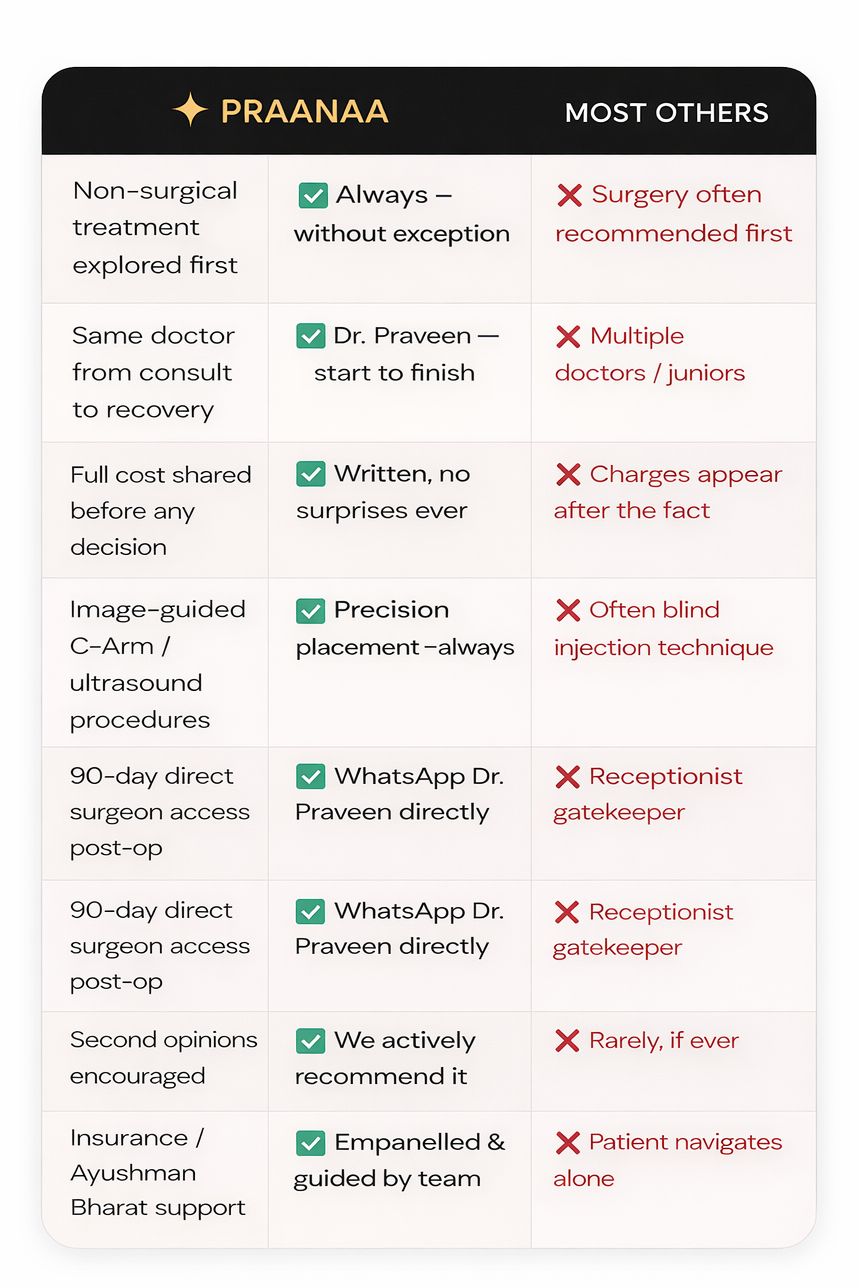Uncheck the green checkbox for "Written, no surprises"
Screen dimensions: 858x1288
(311, 474)
